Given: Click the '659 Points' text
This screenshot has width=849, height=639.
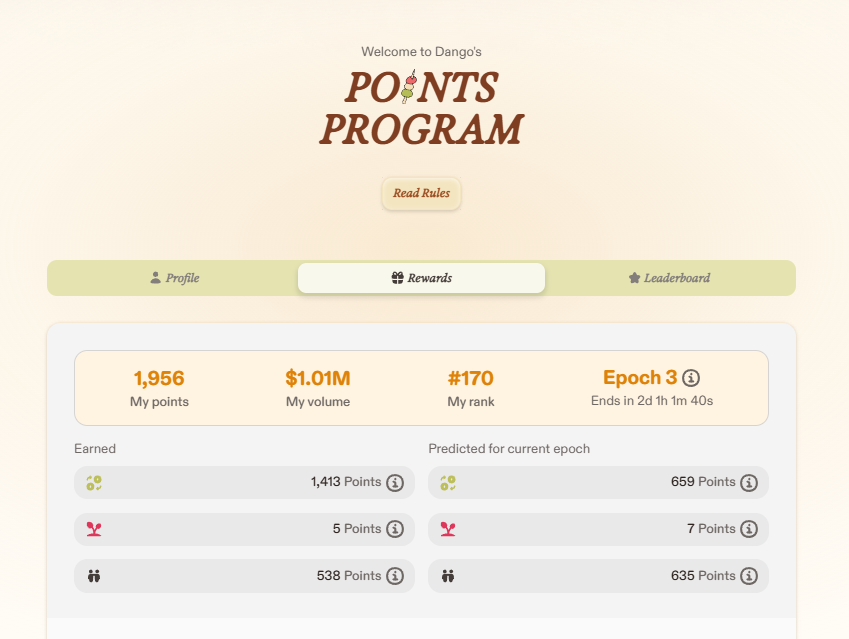Looking at the screenshot, I should pos(703,481).
